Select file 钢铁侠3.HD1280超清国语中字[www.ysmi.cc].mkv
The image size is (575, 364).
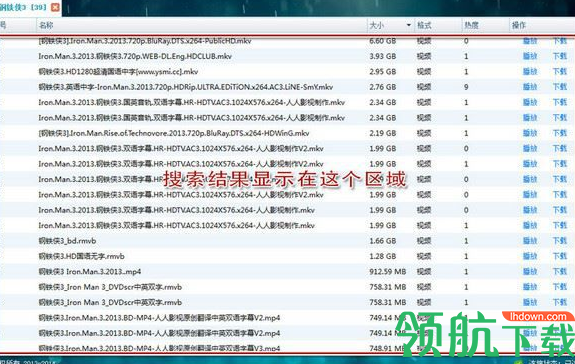pyautogui.click(x=118, y=71)
